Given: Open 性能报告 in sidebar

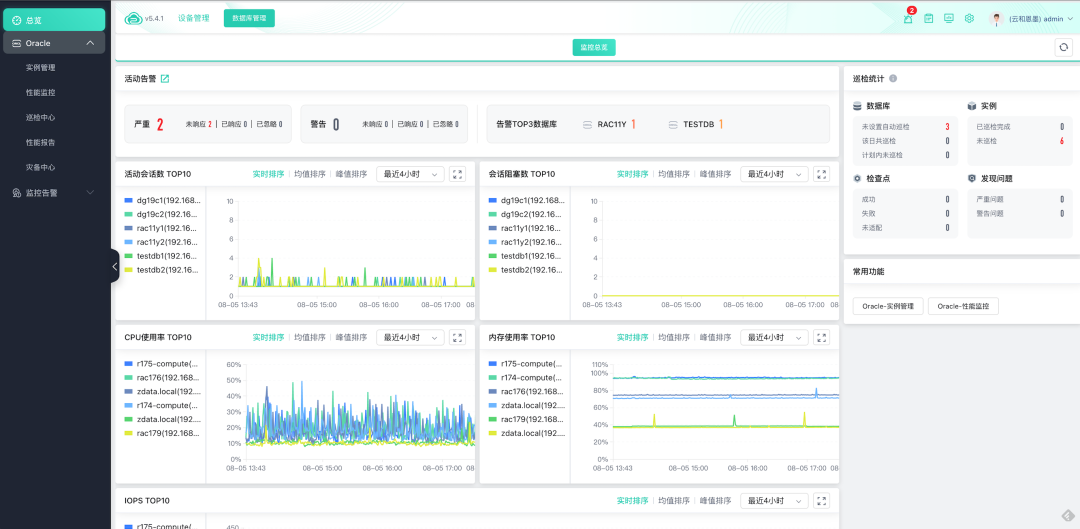Looking at the screenshot, I should (x=40, y=143).
